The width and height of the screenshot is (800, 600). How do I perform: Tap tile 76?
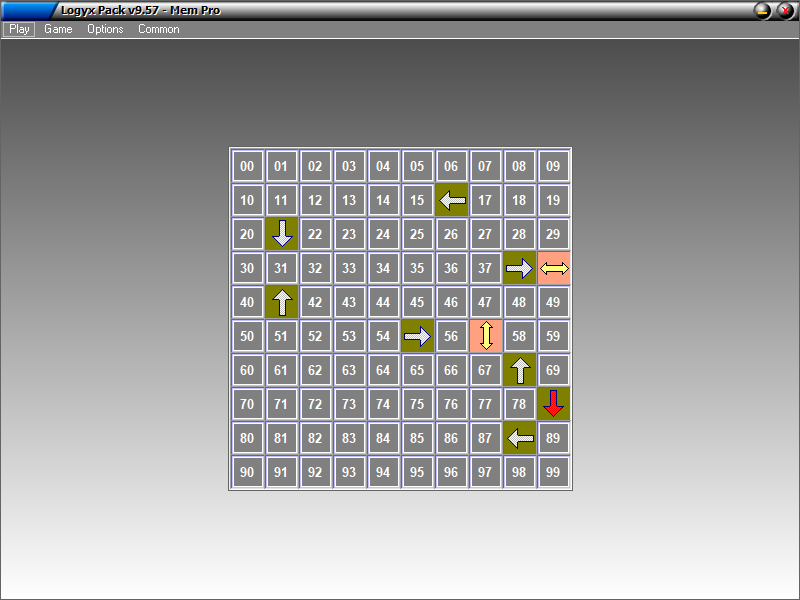click(452, 404)
